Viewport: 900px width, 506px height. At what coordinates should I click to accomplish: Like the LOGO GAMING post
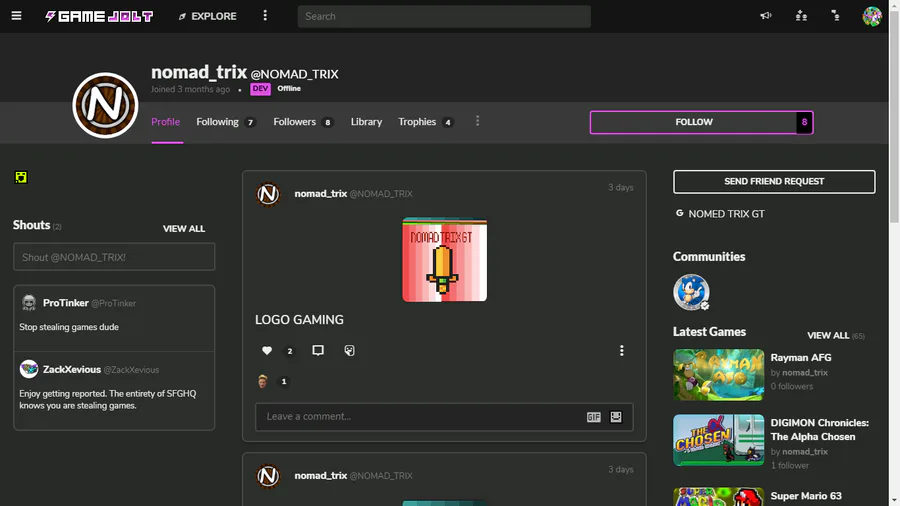pyautogui.click(x=267, y=351)
